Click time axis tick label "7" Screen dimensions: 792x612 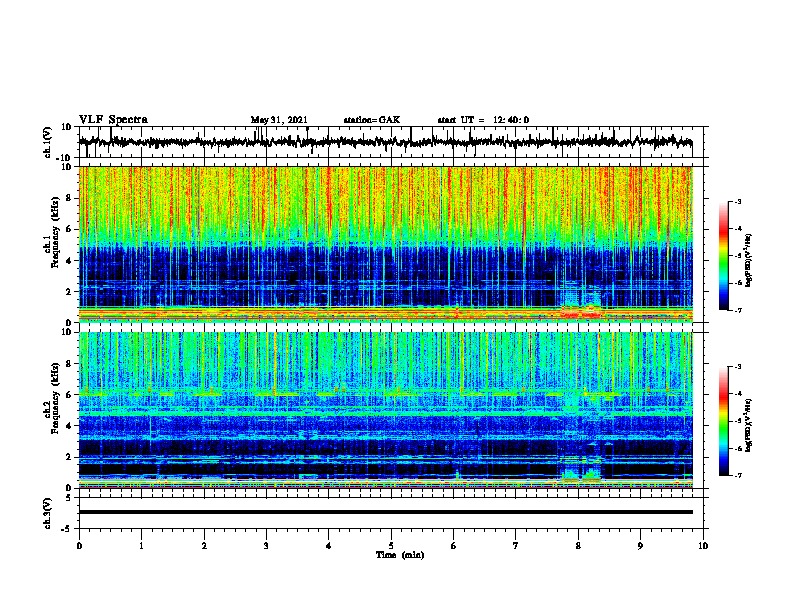tap(515, 546)
